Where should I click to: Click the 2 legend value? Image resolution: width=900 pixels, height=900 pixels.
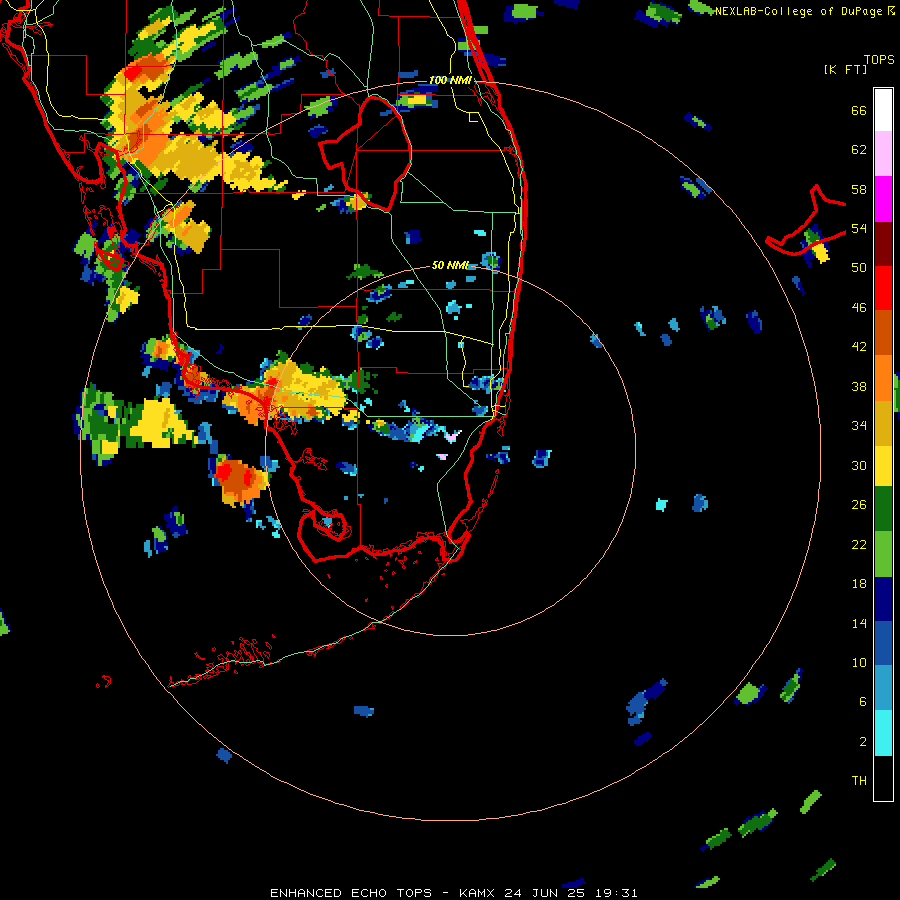coord(863,742)
